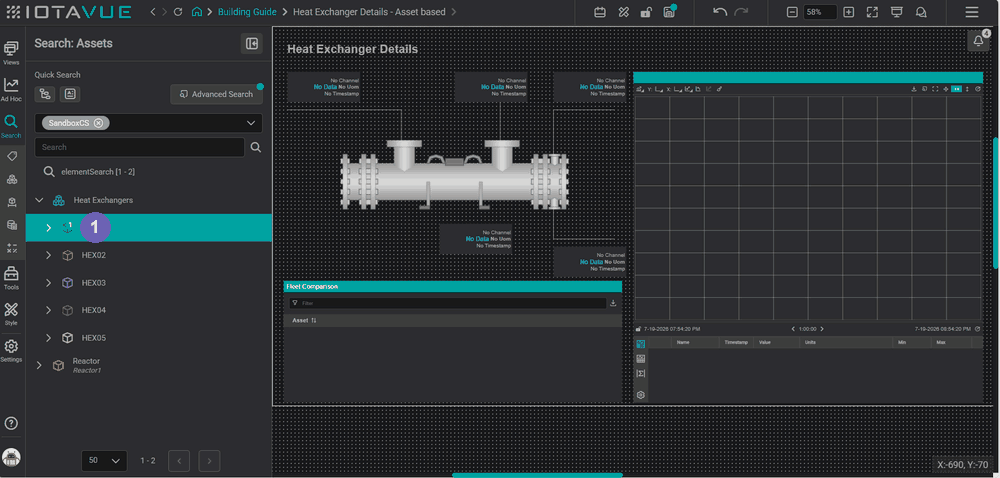Select the Search sidebar icon
1000x478 pixels.
tap(11, 125)
